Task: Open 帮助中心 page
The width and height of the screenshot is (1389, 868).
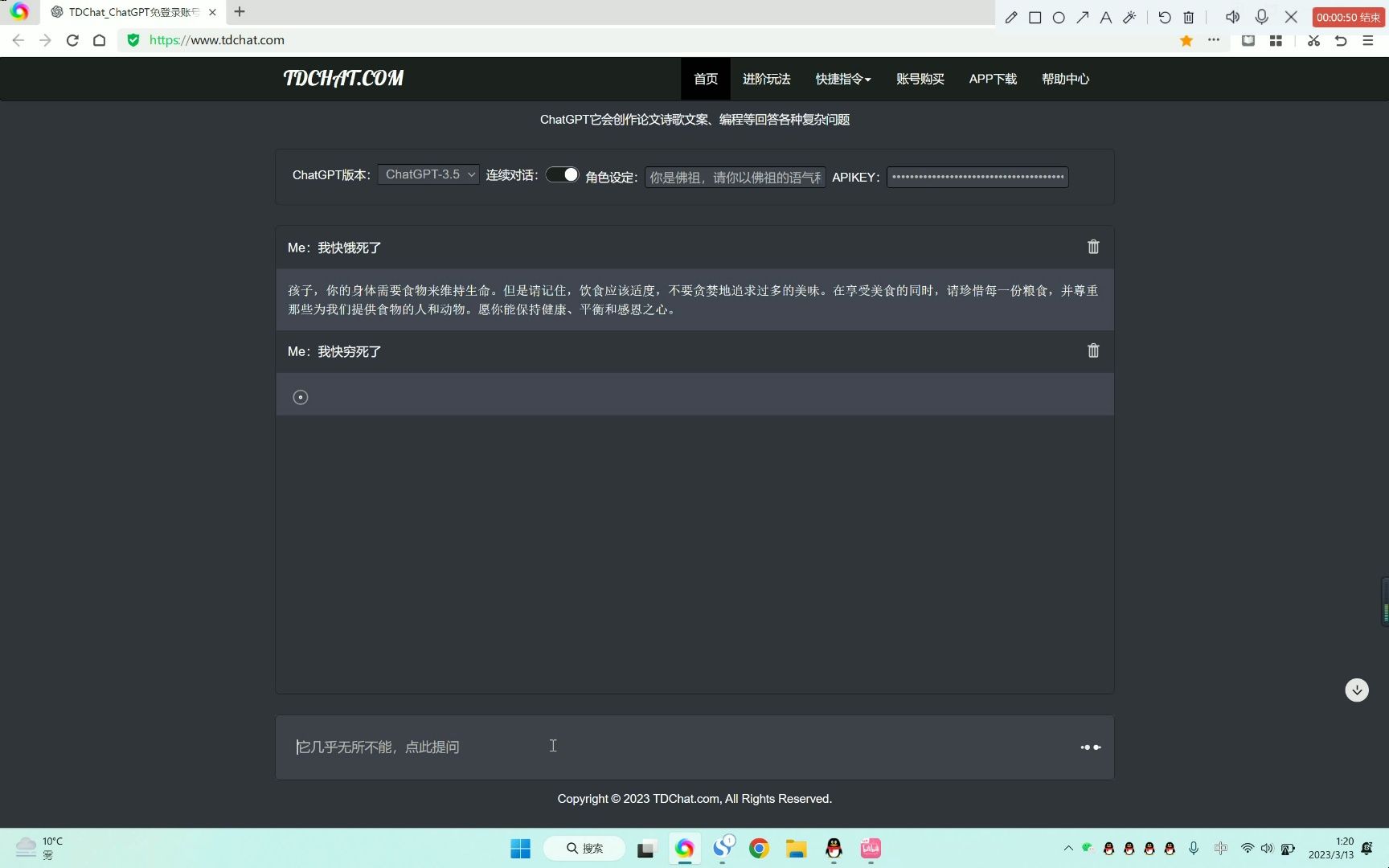Action: (1066, 79)
